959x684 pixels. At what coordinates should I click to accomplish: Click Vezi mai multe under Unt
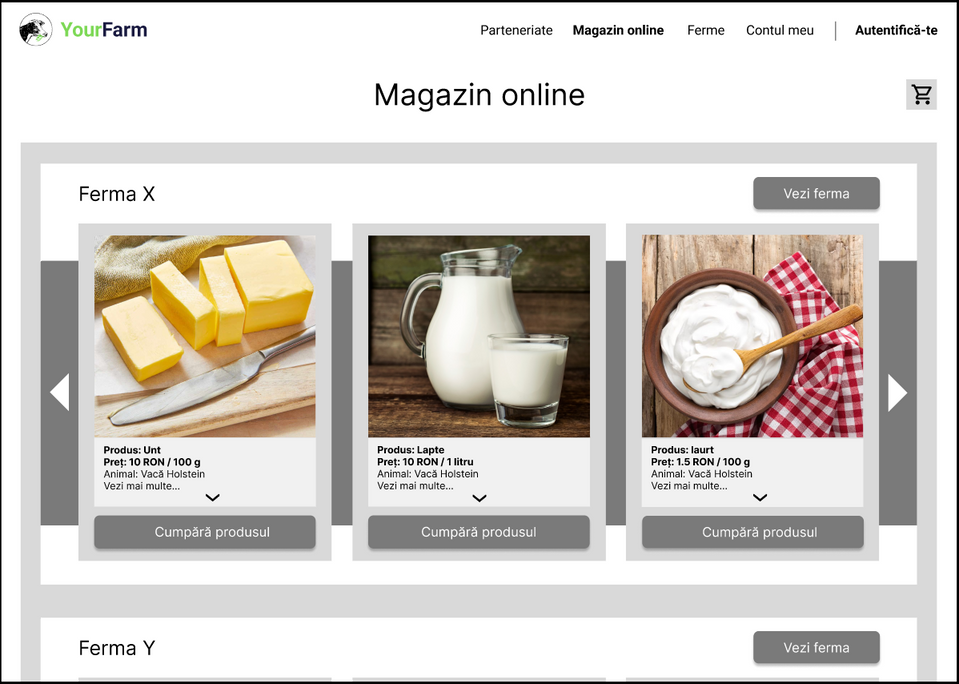click(142, 486)
